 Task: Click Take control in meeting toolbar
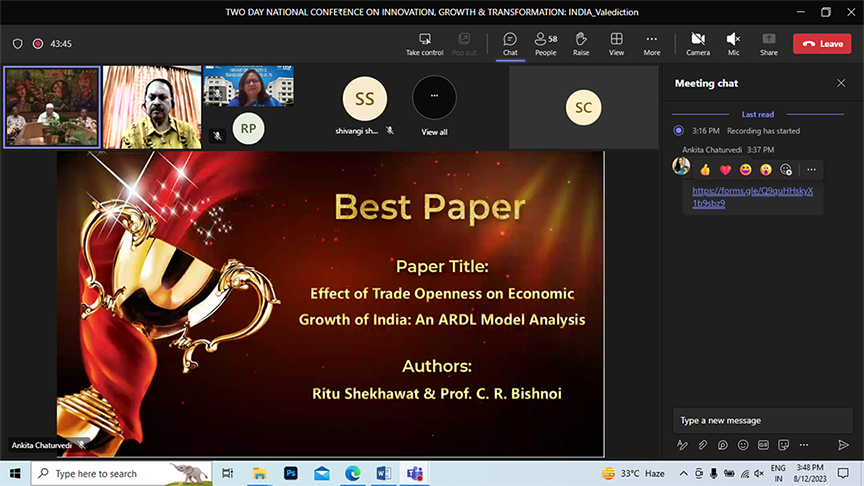[x=424, y=43]
